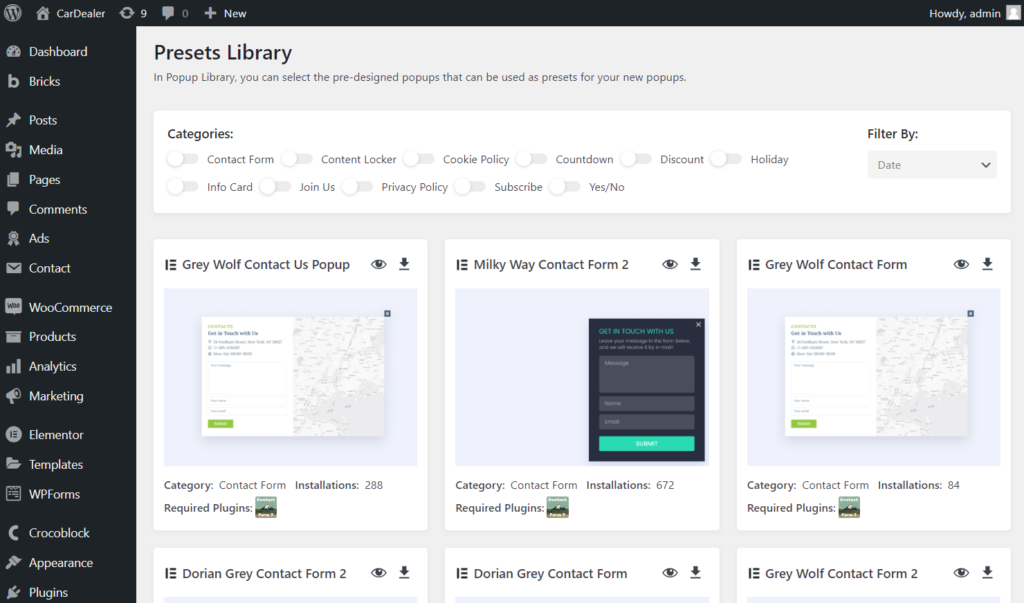Toggle the Cookie Policy category
The image size is (1024, 603).
[x=419, y=159]
